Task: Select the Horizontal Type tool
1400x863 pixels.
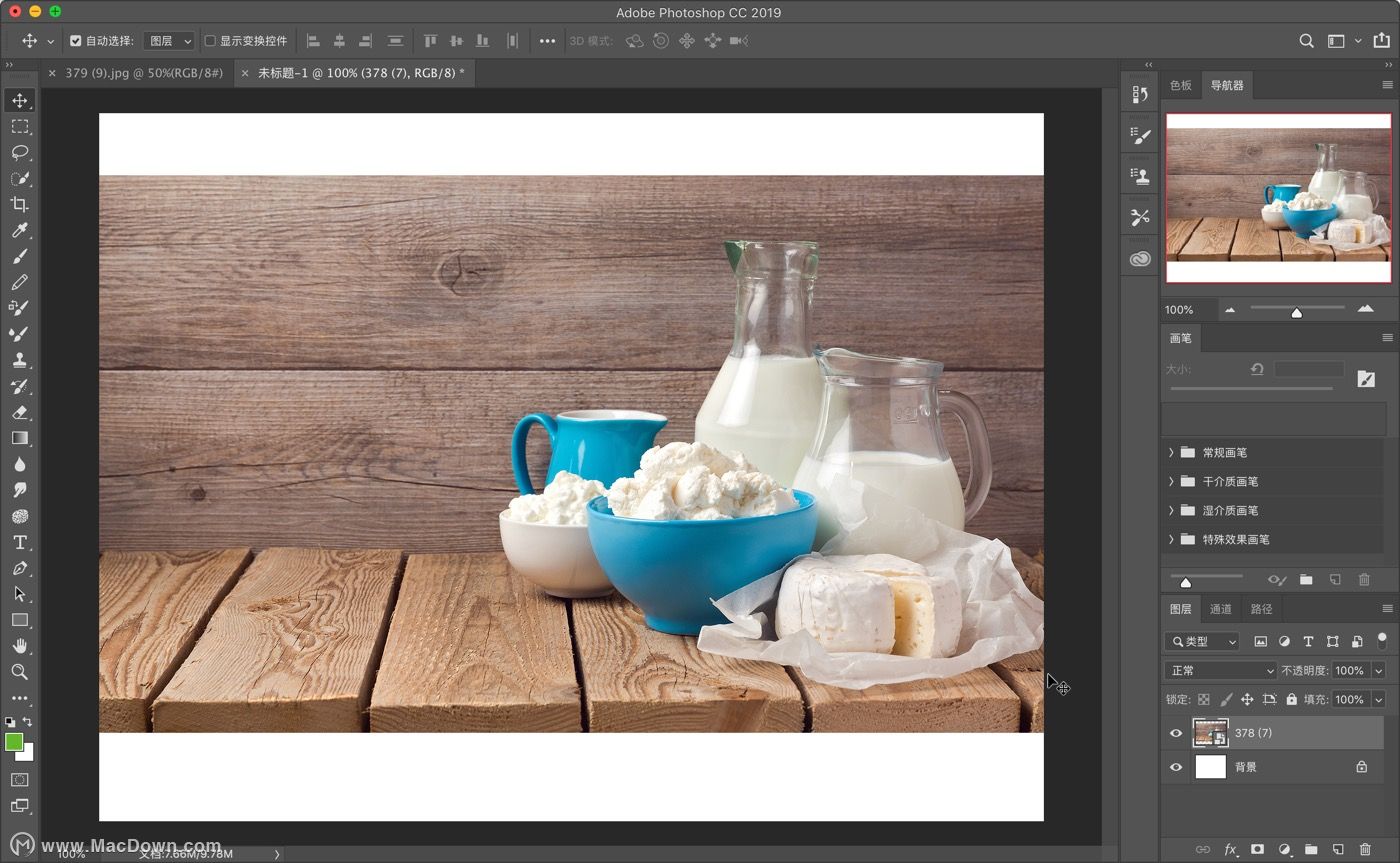Action: tap(20, 542)
